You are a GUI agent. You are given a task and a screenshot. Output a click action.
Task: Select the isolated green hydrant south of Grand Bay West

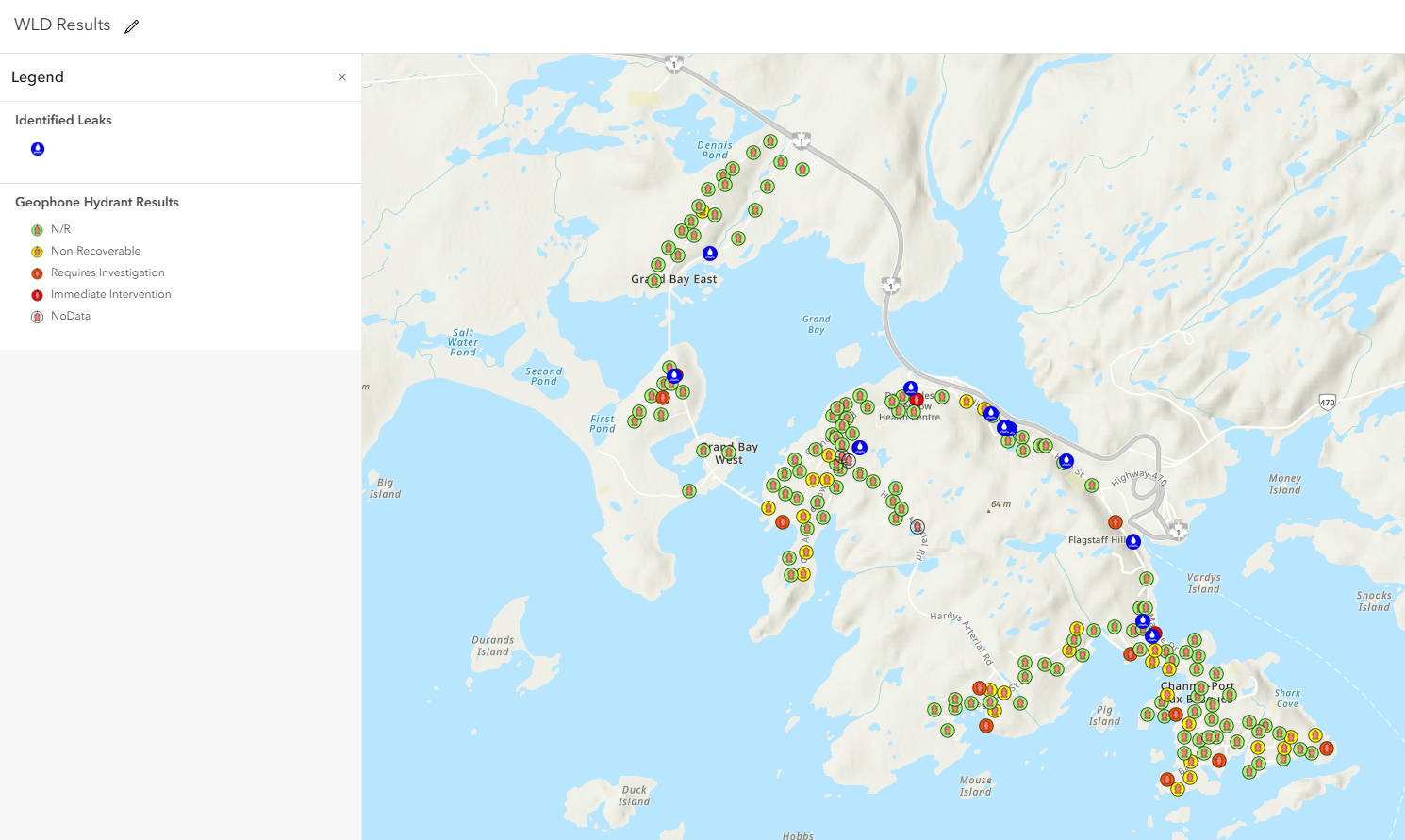[x=689, y=491]
